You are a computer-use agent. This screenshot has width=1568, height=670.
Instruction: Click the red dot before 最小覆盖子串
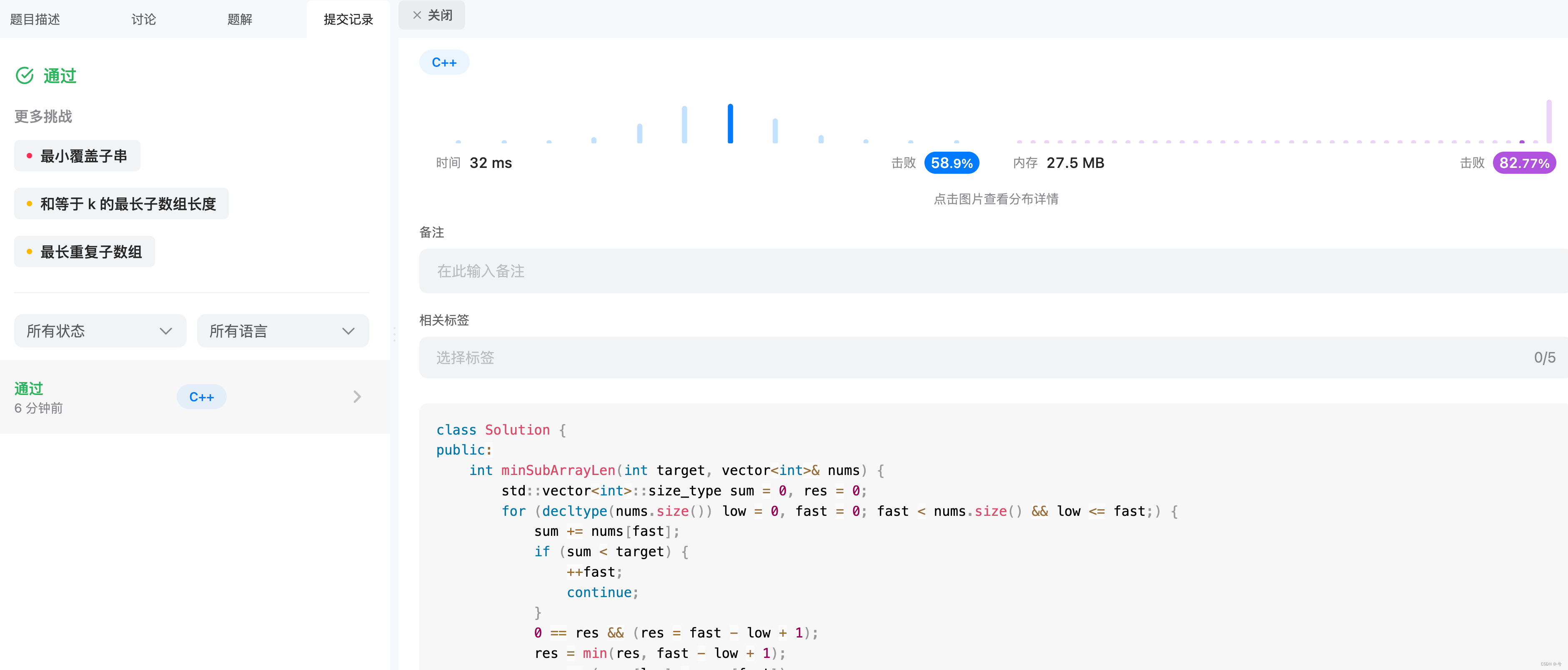click(29, 156)
